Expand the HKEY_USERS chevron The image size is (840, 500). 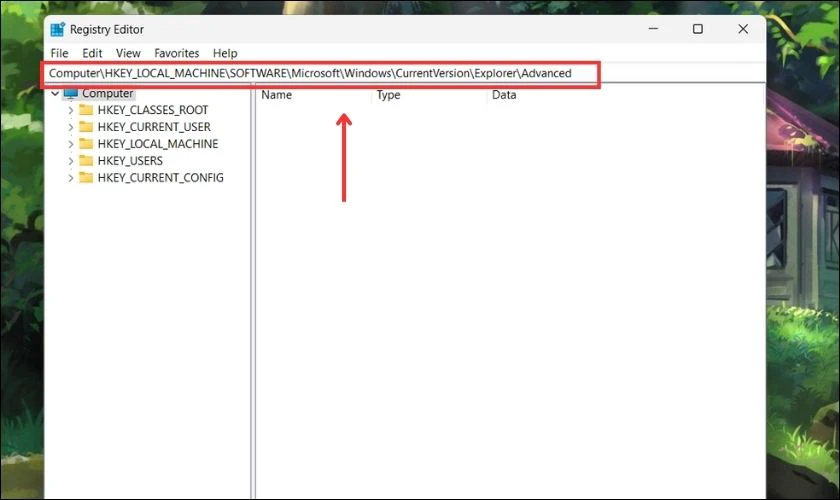click(70, 161)
